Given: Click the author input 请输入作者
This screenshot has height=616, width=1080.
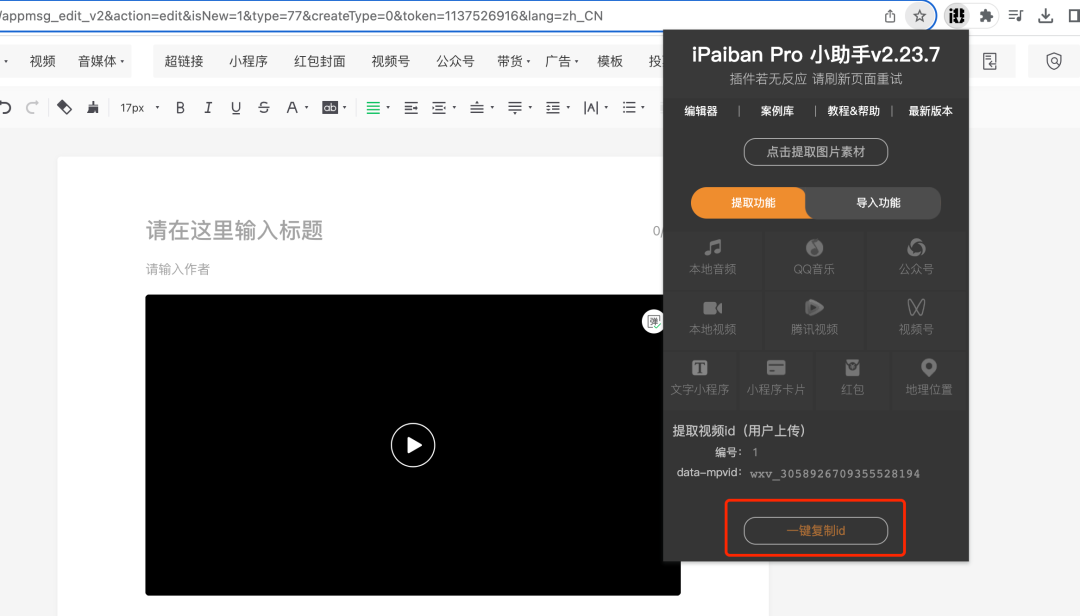Looking at the screenshot, I should [x=178, y=269].
